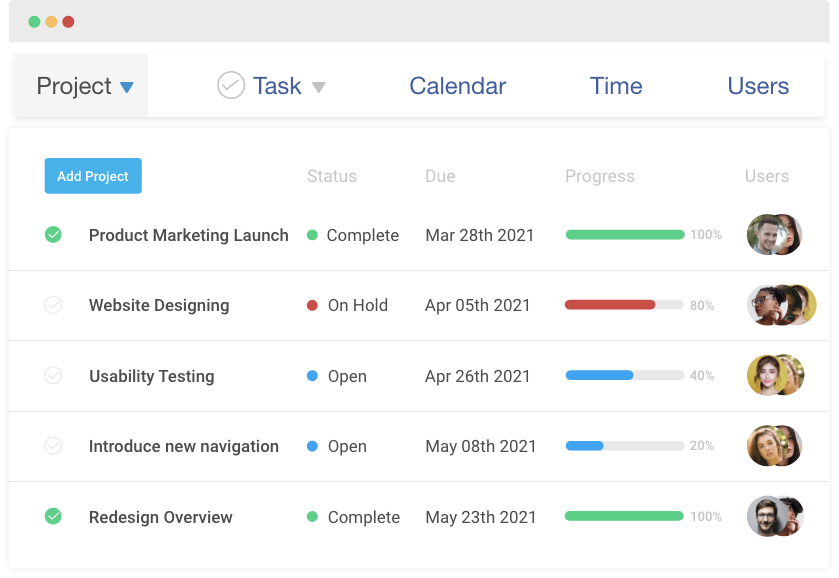Click the Add Project button
This screenshot has width=839, height=578.
(93, 176)
